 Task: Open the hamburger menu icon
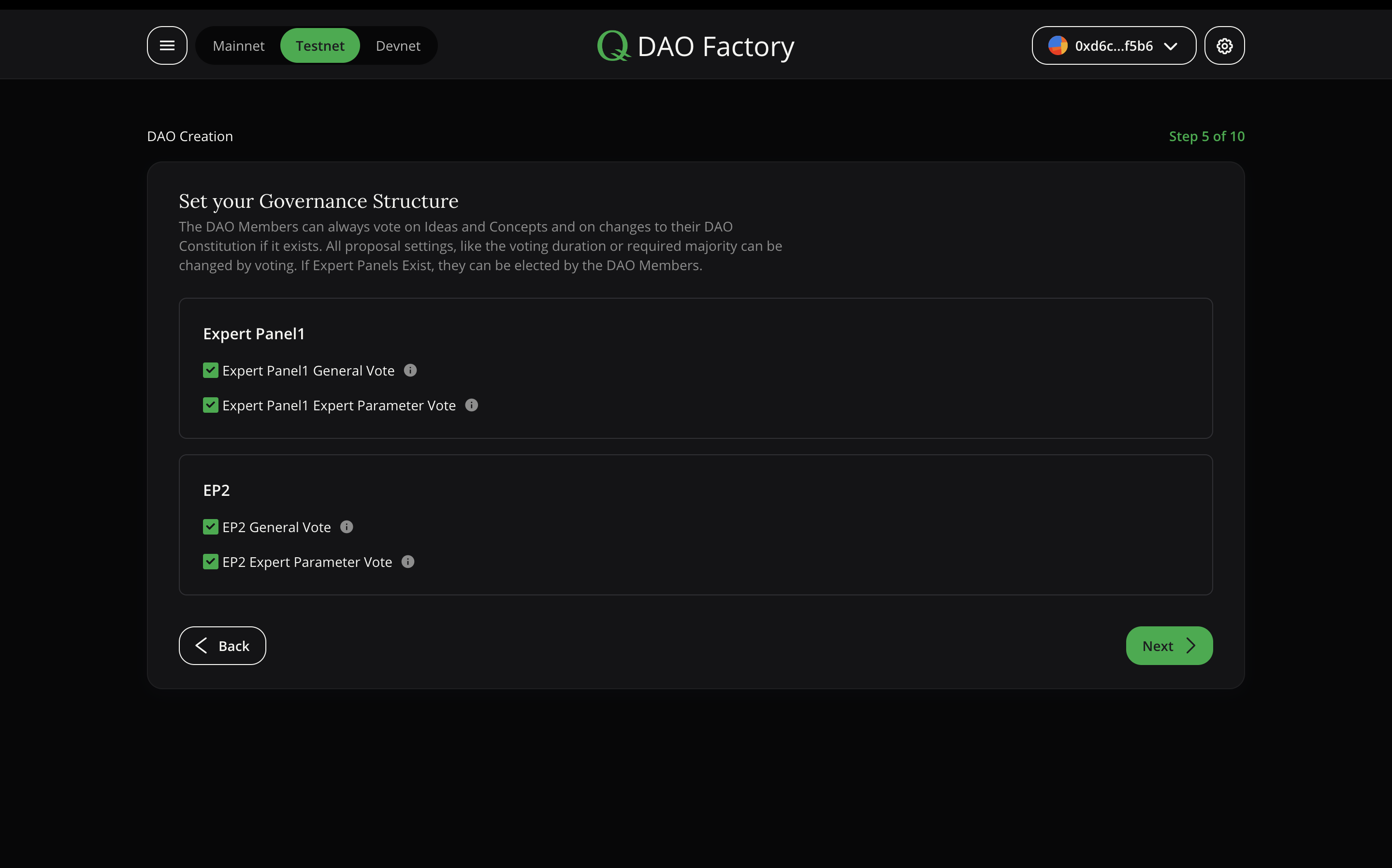167,45
